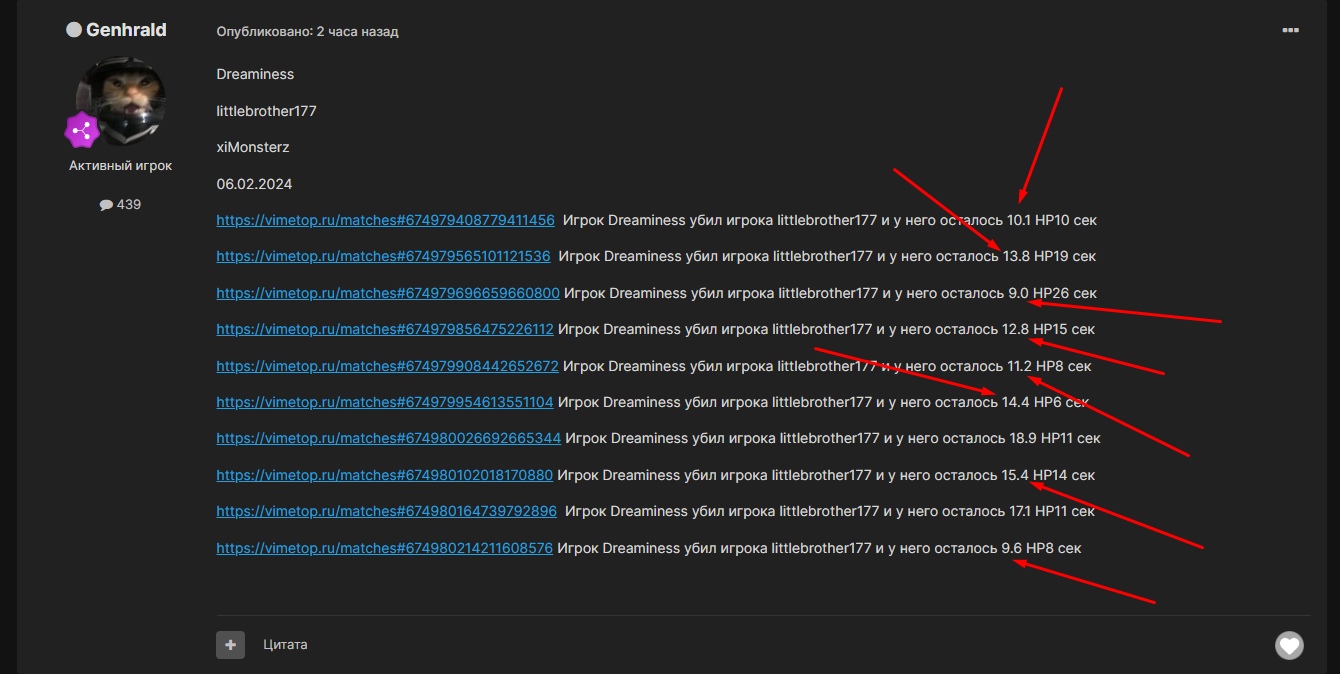Open match link ending in 408779411456
The height and width of the screenshot is (674, 1340).
[385, 220]
